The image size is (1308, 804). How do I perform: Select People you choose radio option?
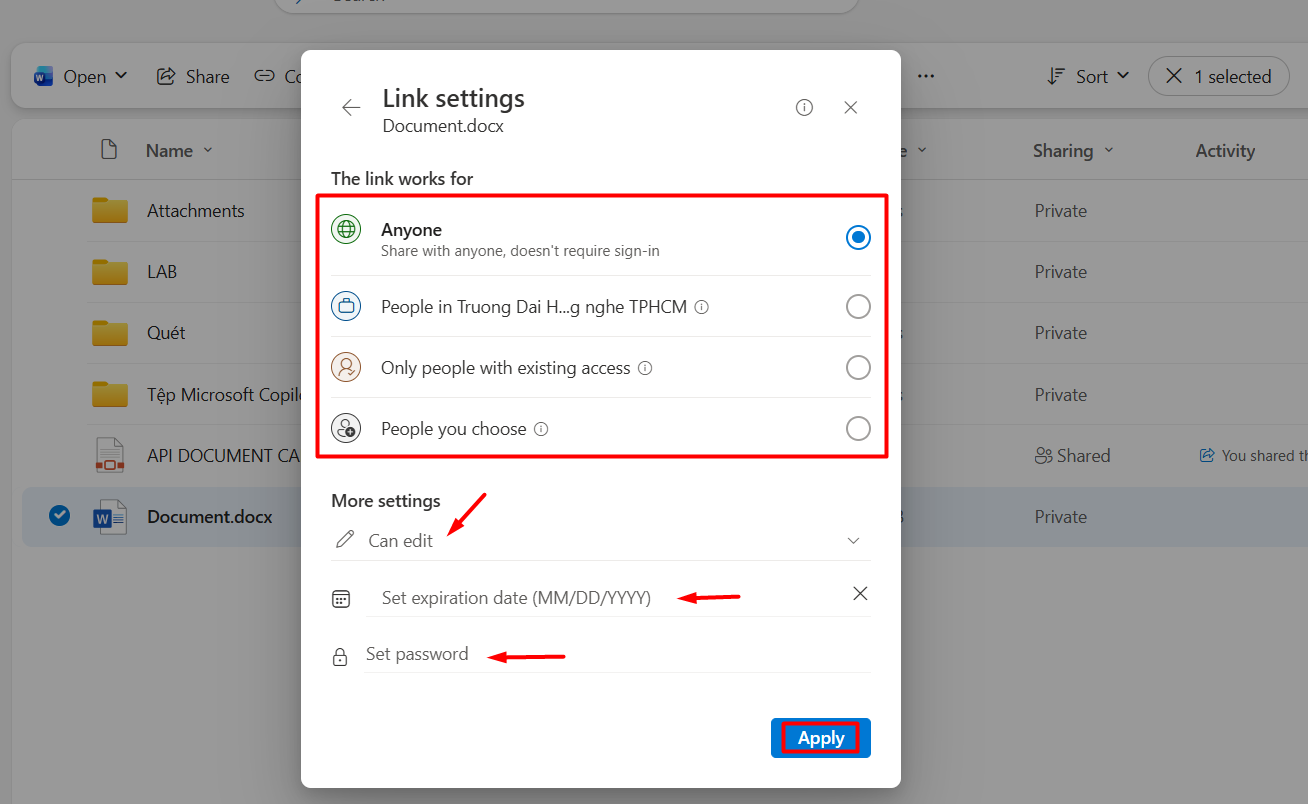tap(858, 429)
